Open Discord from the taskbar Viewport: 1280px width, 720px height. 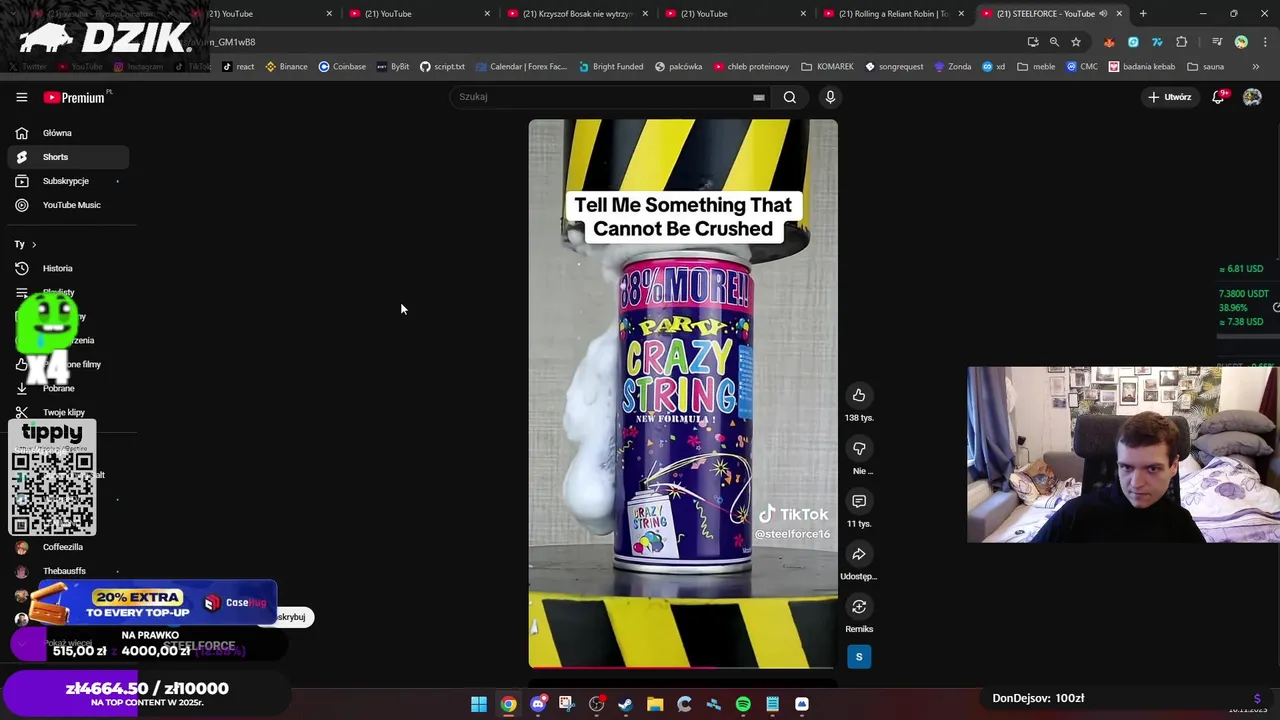(538, 704)
